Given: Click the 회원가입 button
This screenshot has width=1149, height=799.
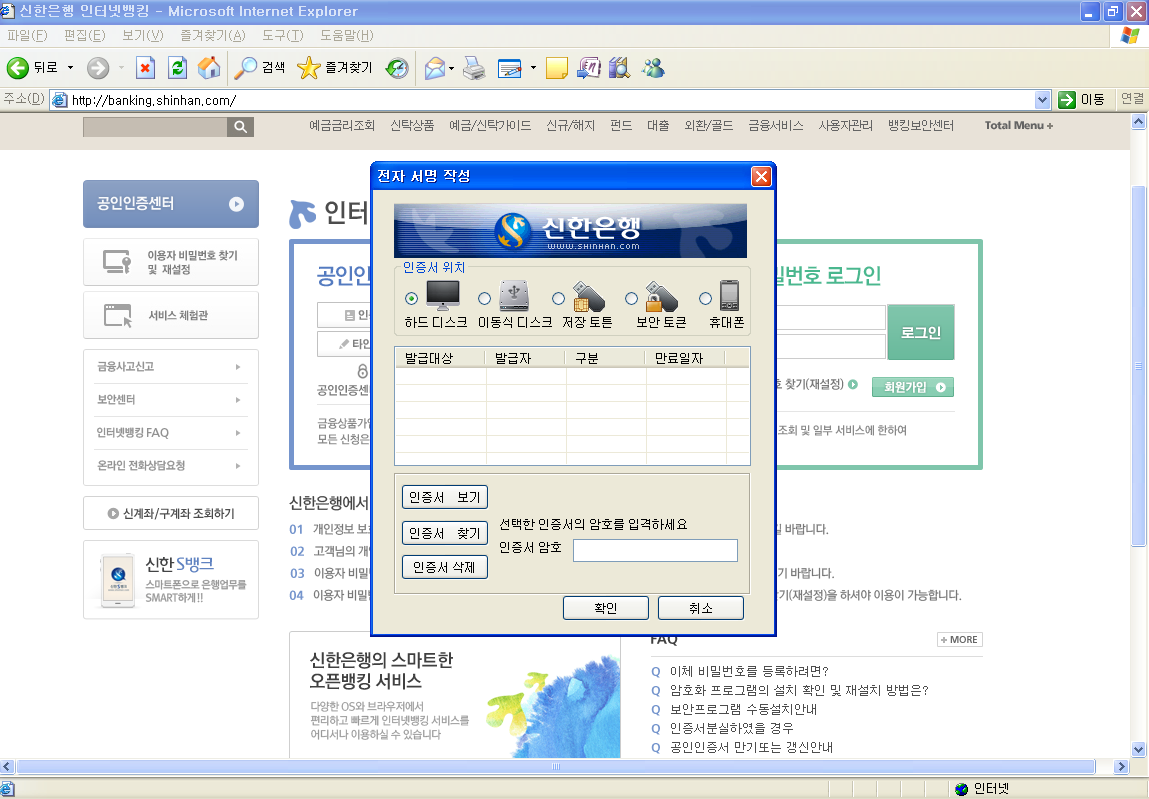Looking at the screenshot, I should tap(913, 387).
